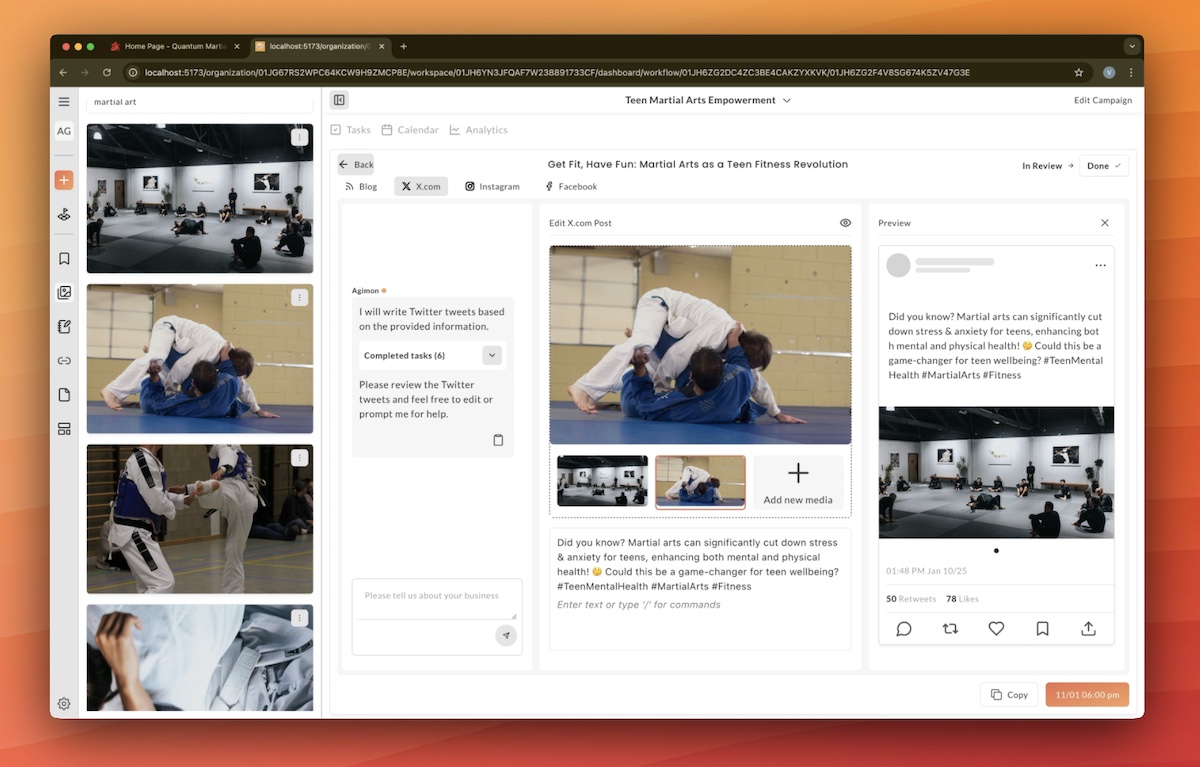Click the tweet text editor area
This screenshot has height=767, width=1200.
pos(700,588)
